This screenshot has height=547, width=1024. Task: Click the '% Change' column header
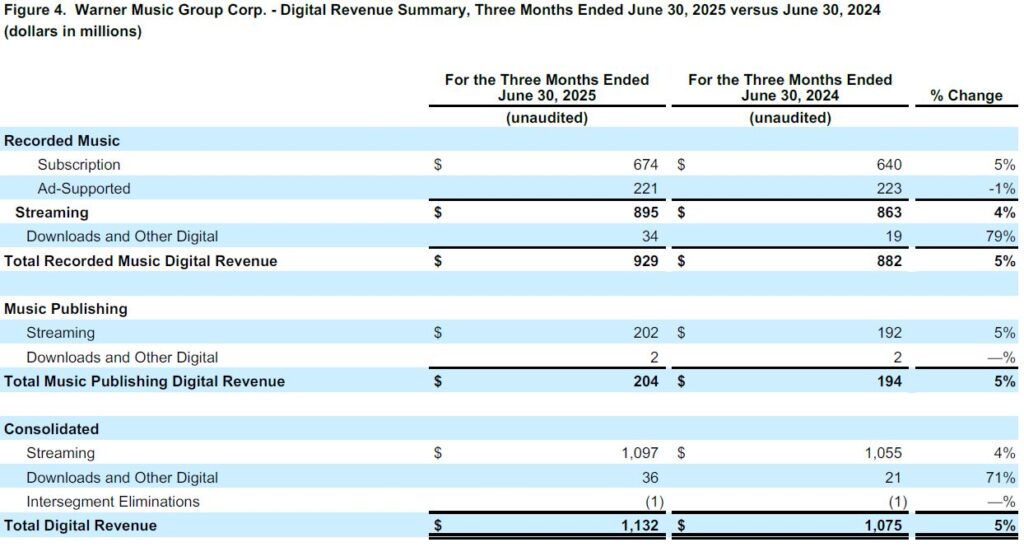pos(966,95)
